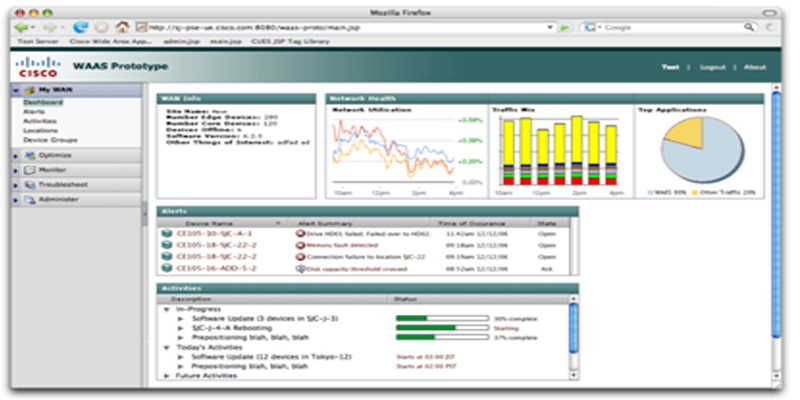The image size is (800, 400).
Task: Expand the SJC-J-4-A Rebooting activity
Action: click(x=180, y=328)
